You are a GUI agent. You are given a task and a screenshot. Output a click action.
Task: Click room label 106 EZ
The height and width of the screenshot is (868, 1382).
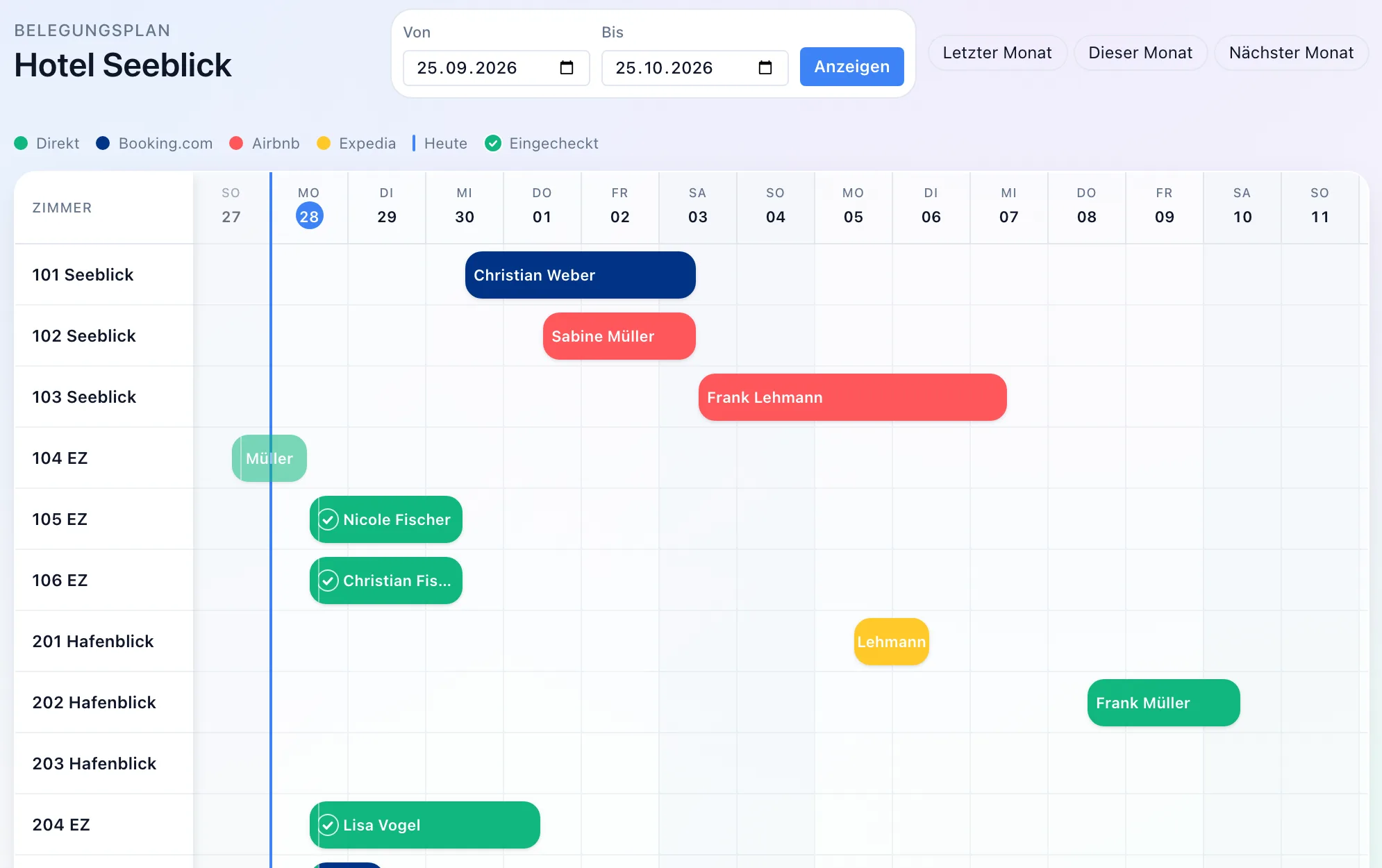click(x=60, y=581)
